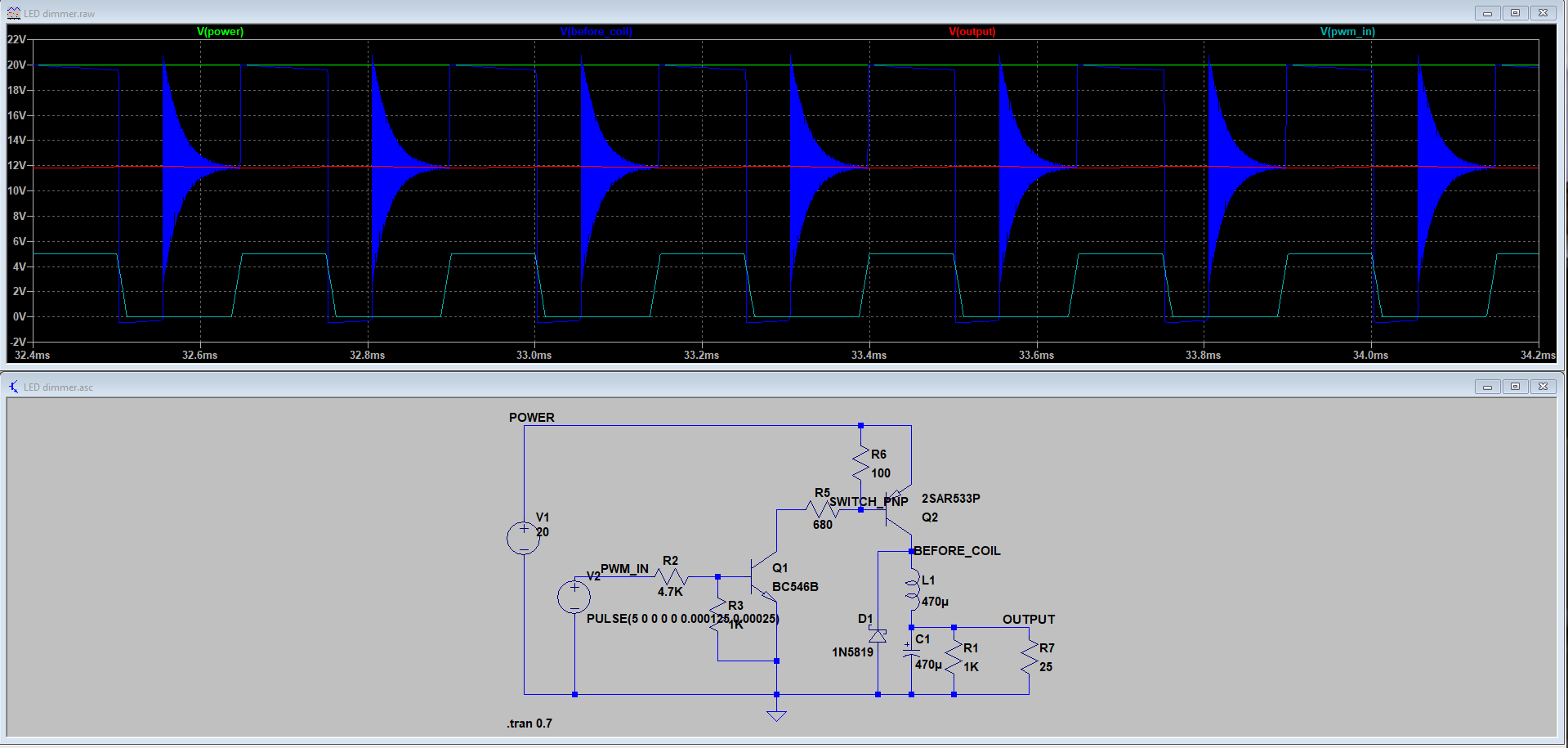Screen dimensions: 1568x748
Task: Select the R5 resistor symbol
Action: [x=822, y=509]
